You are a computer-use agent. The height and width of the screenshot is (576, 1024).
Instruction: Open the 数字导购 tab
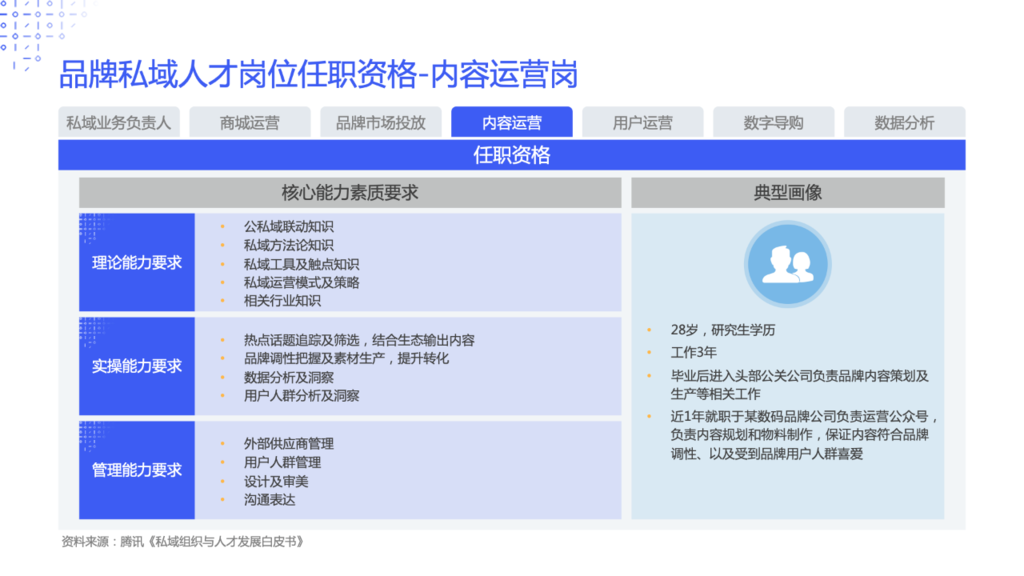(x=773, y=122)
